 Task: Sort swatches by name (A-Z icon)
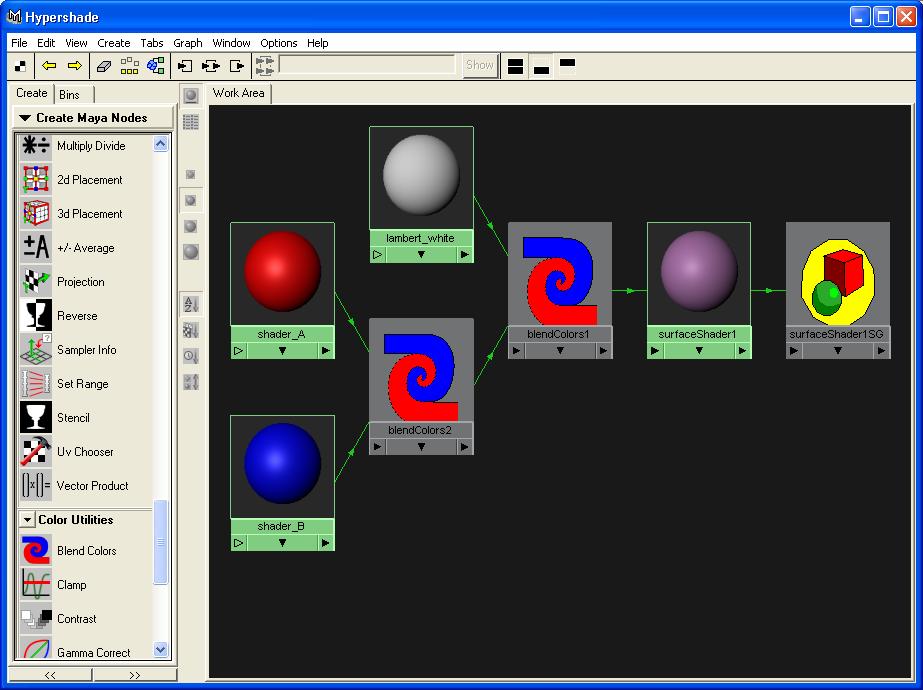tap(190, 304)
